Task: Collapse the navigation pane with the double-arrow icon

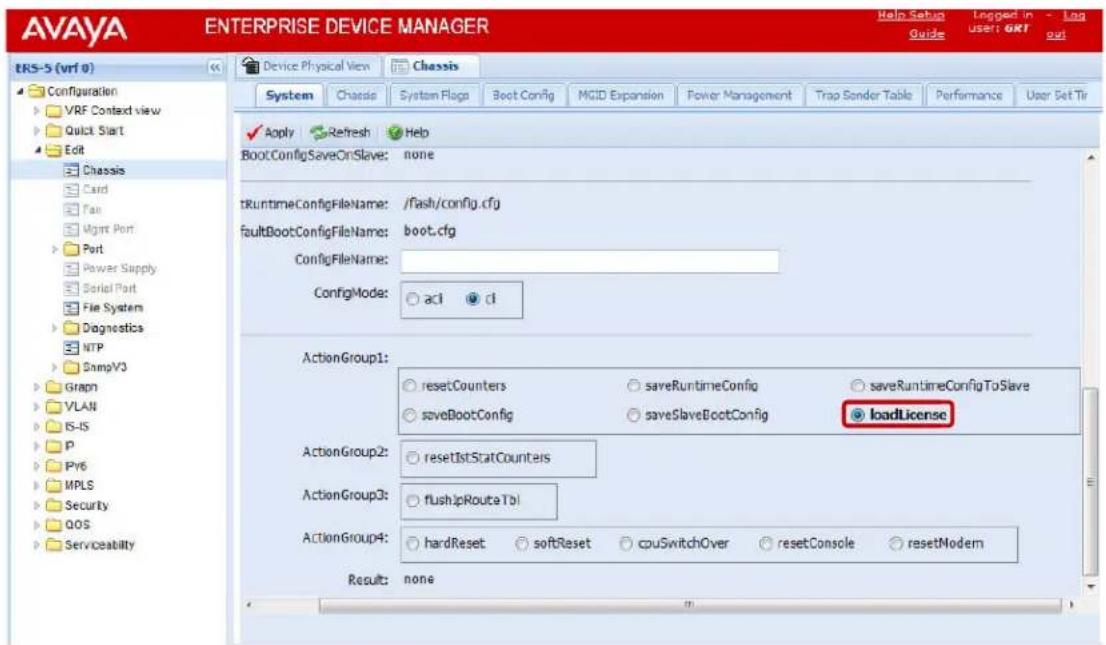Action: [214, 68]
